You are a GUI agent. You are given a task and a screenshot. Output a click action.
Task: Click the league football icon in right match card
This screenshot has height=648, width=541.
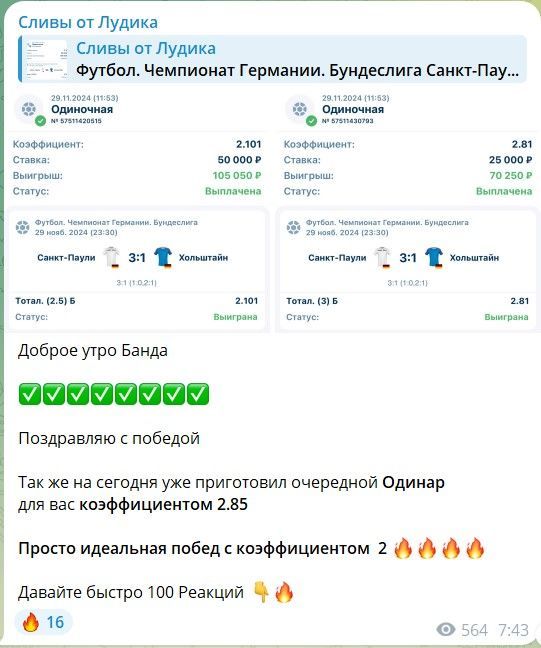click(293, 227)
